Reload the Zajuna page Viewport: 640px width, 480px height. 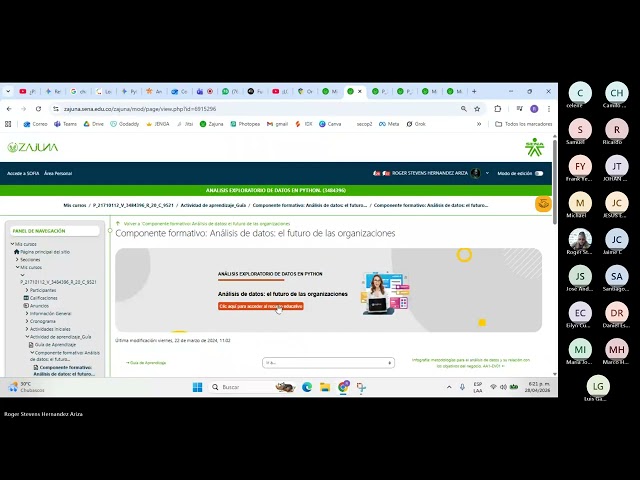38,109
